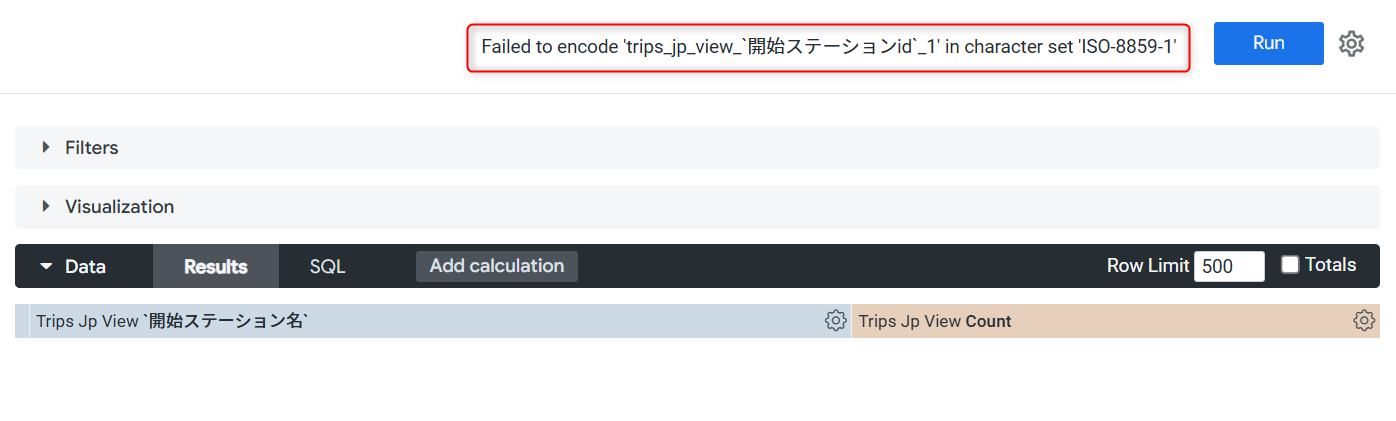1396x421 pixels.
Task: Open the Explore settings gear beside Run
Action: (x=1351, y=44)
